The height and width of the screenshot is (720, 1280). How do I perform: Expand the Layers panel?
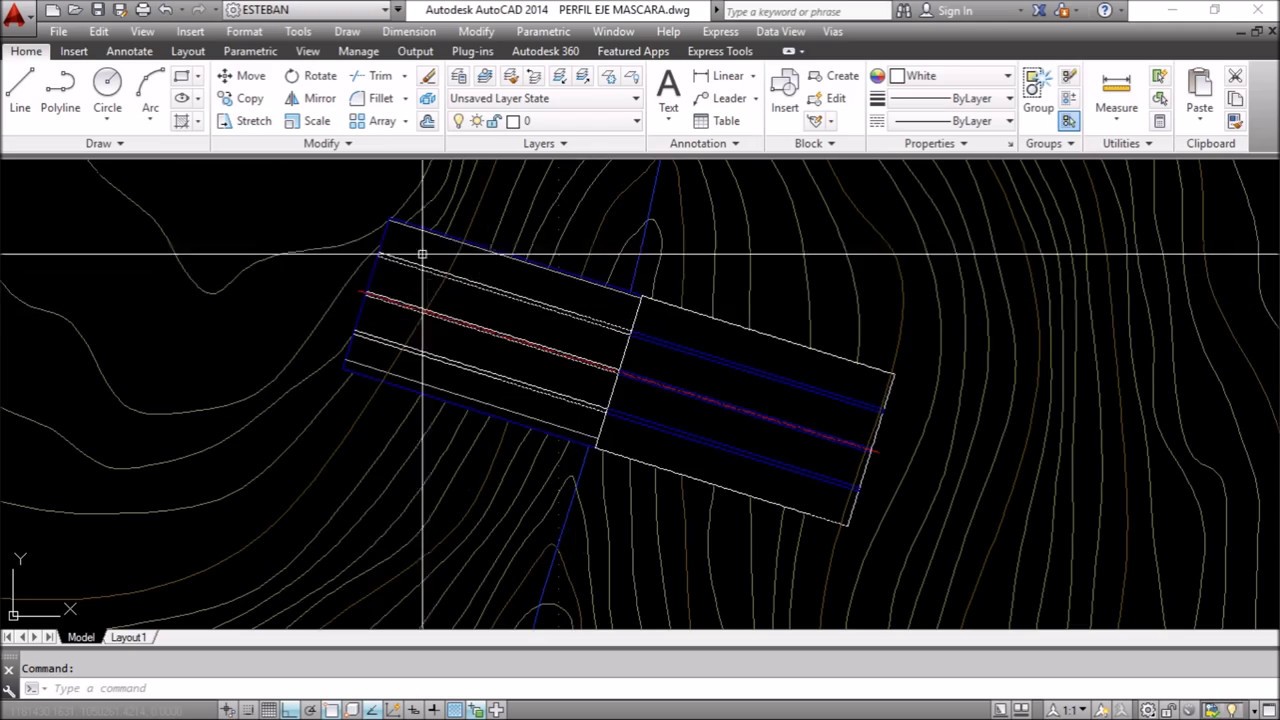click(x=545, y=143)
